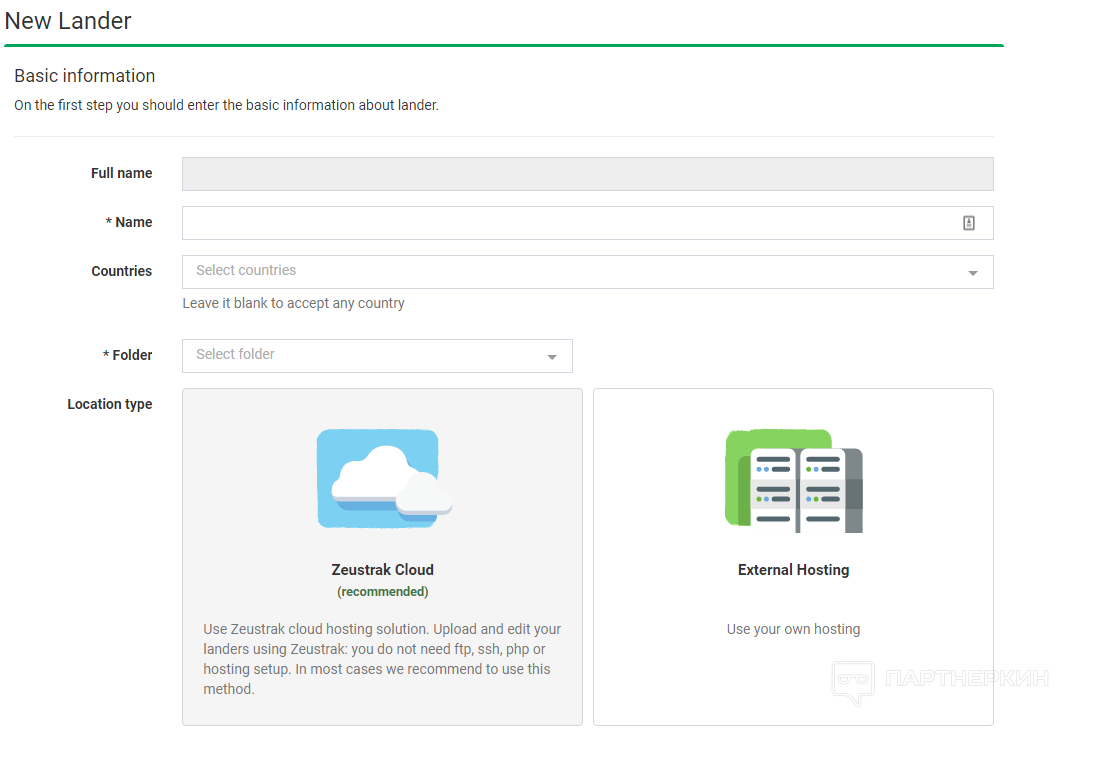
Task: Click the Basic information heading
Action: pyautogui.click(x=84, y=76)
